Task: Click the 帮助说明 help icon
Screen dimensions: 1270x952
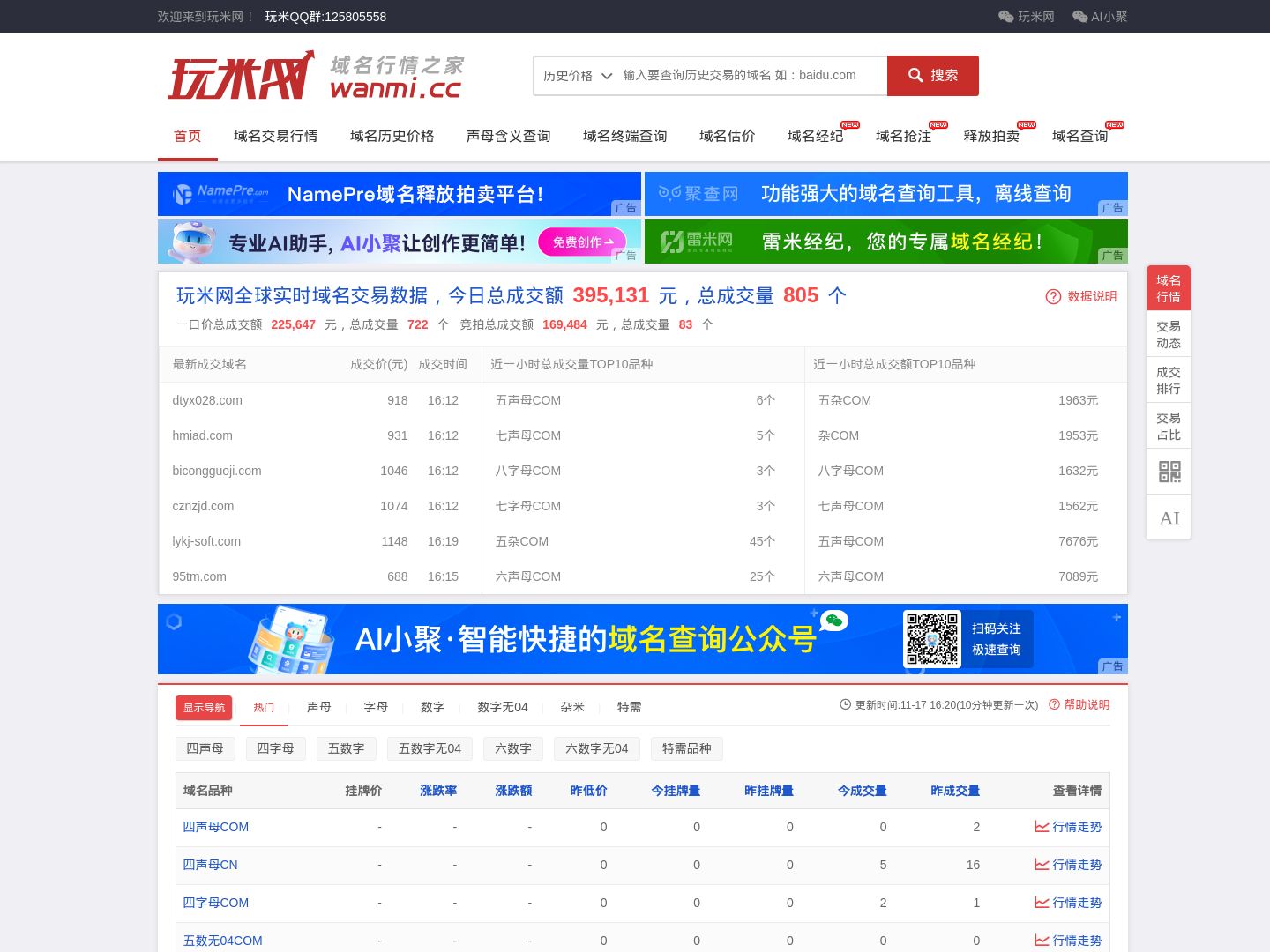Action: point(1054,705)
